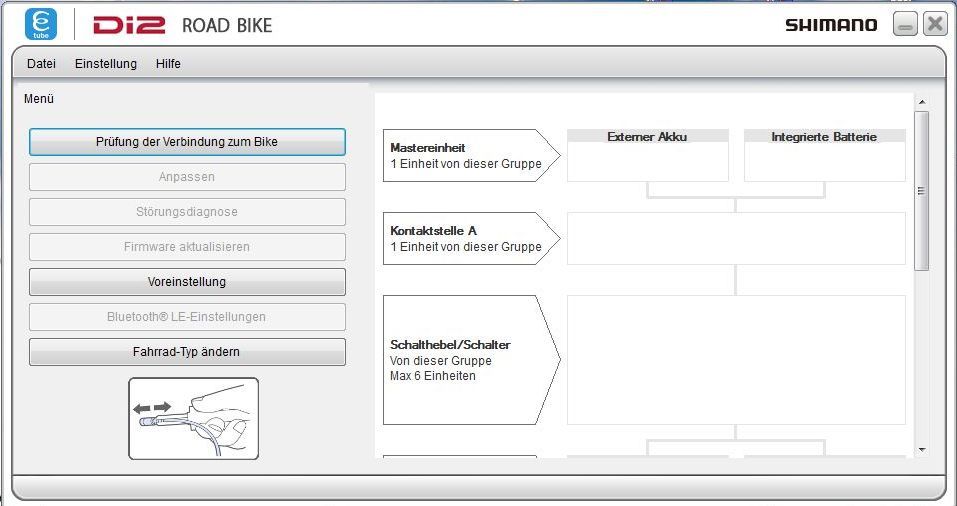957x506 pixels.
Task: Click Prüfung der Verbindung zum Bike
Action: click(187, 142)
